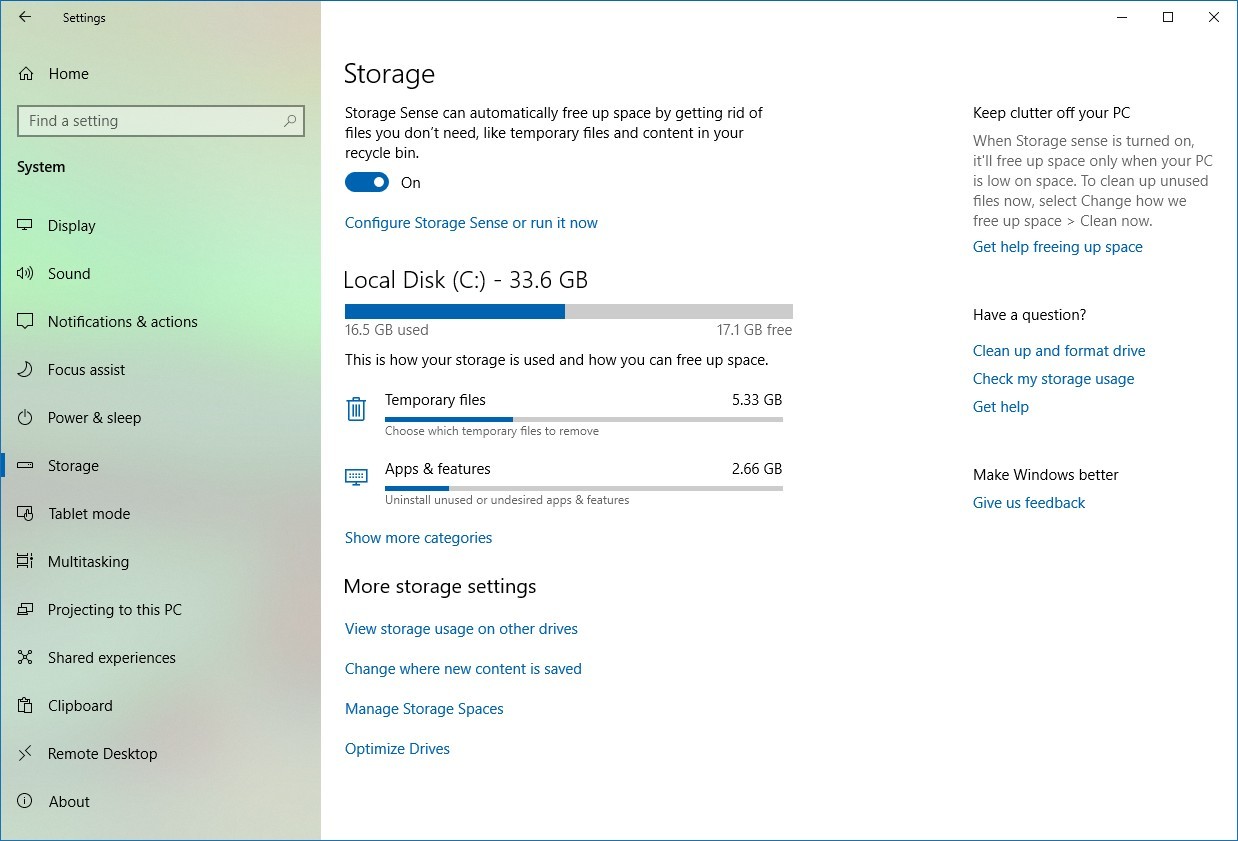Open Configure Storage Sense or run it now
Screen dimensions: 1238x841
point(471,223)
